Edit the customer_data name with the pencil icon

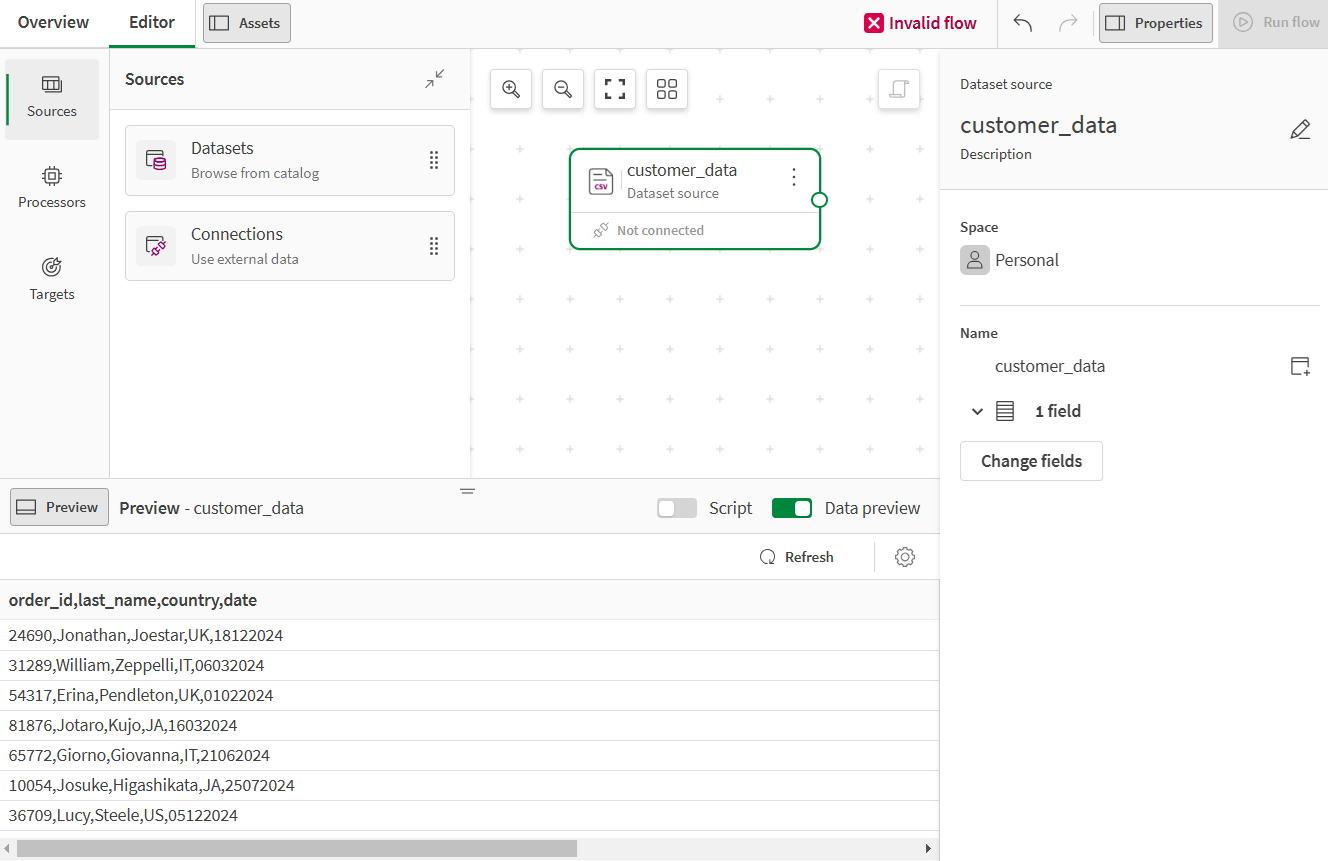[x=1300, y=129]
